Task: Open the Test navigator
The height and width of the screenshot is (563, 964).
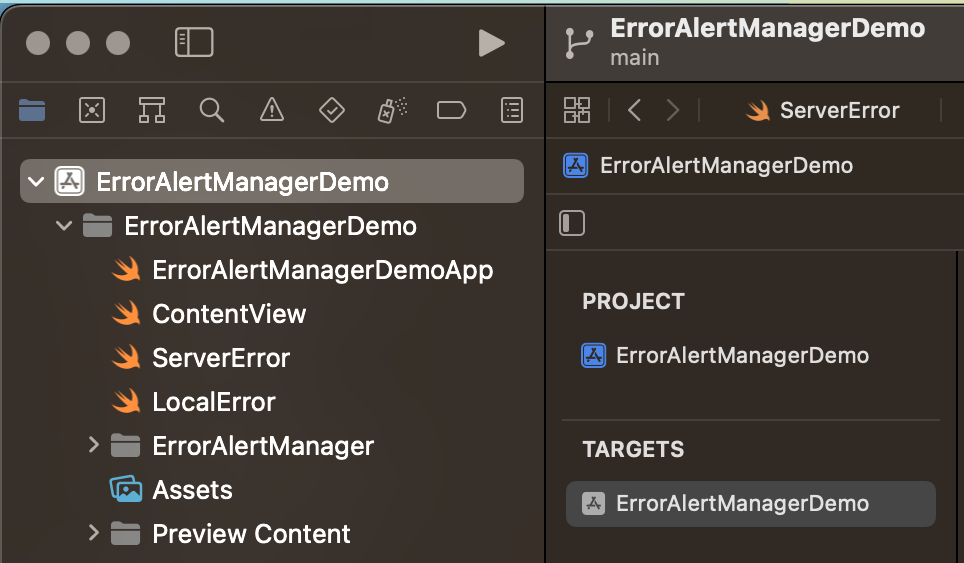Action: coord(331,110)
